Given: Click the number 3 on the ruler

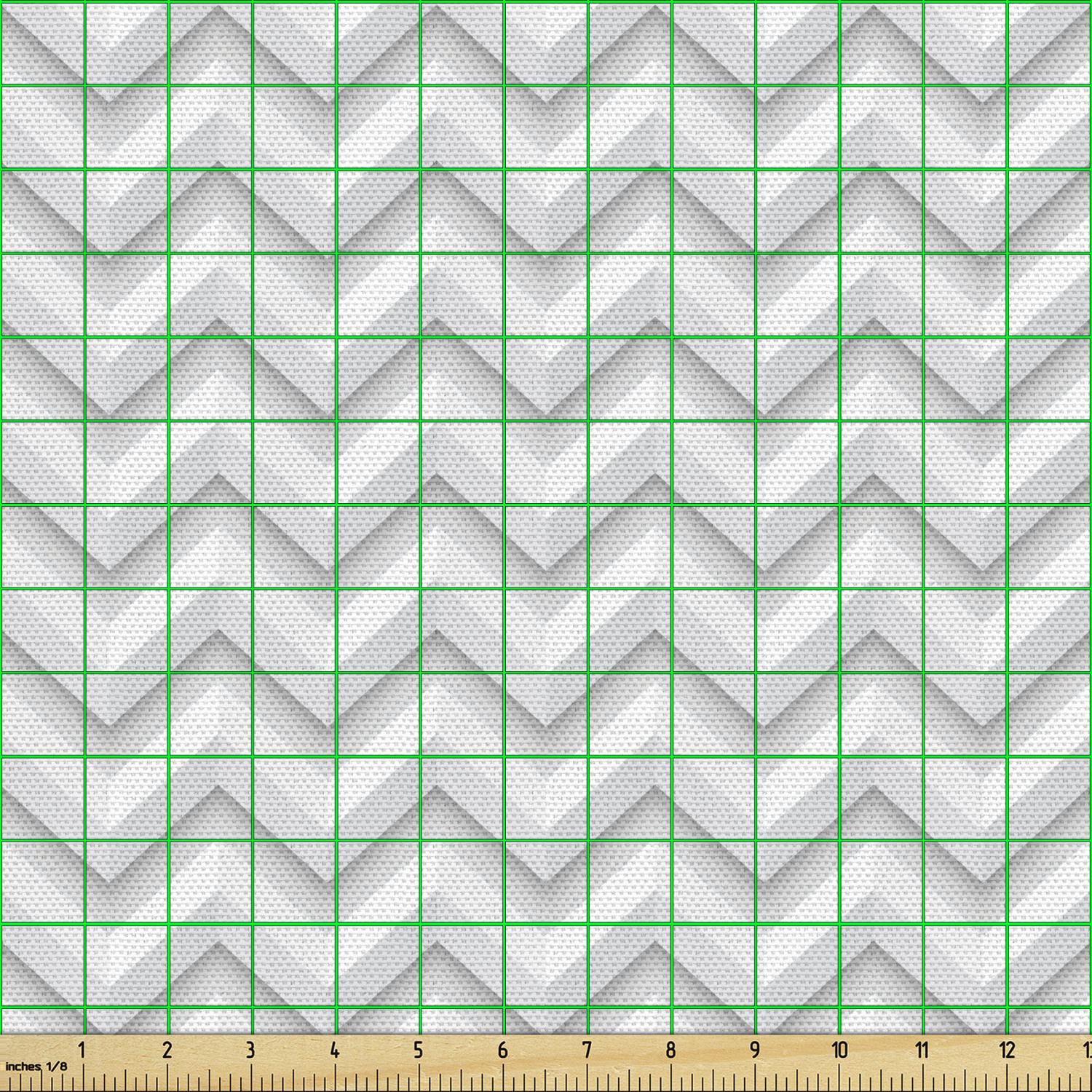Looking at the screenshot, I should [x=250, y=1050].
